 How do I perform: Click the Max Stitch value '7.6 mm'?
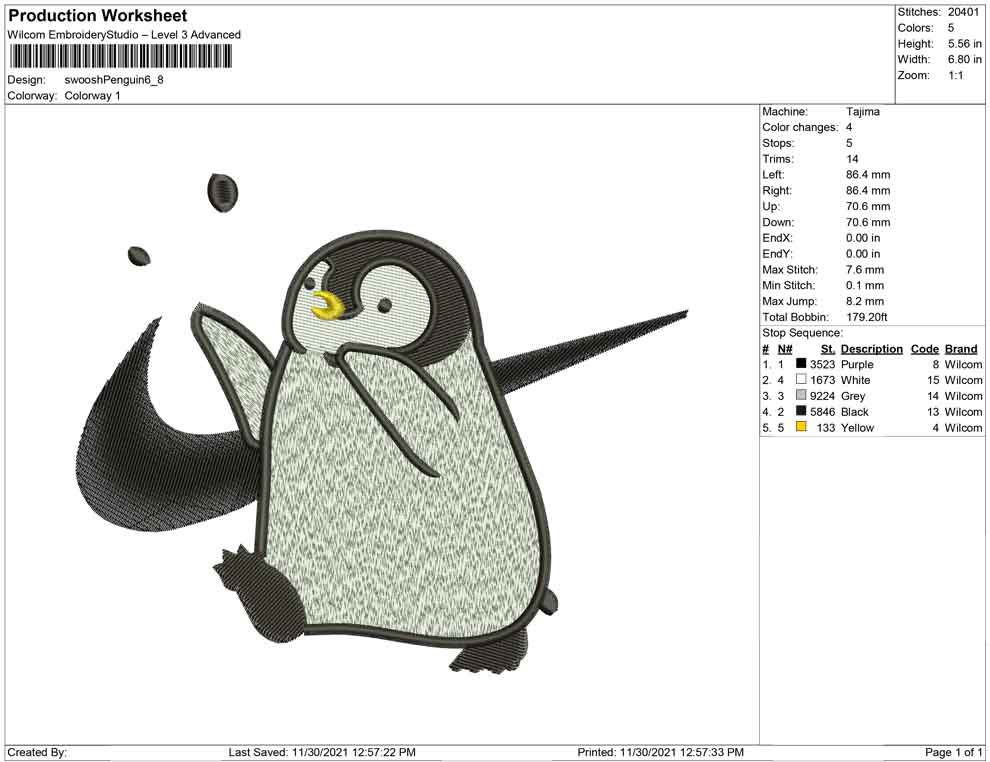[x=865, y=270]
